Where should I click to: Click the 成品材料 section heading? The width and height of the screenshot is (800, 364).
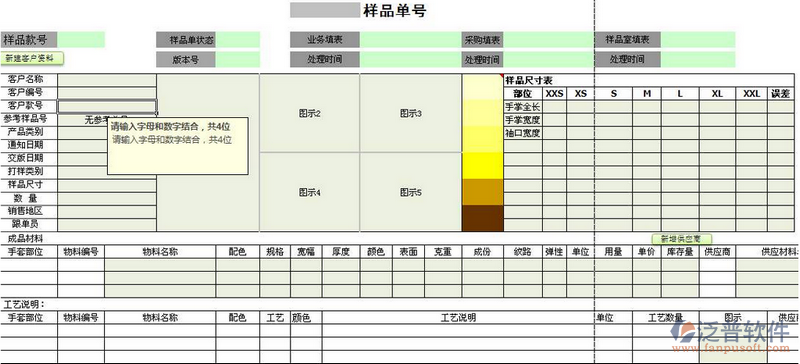coord(26,238)
